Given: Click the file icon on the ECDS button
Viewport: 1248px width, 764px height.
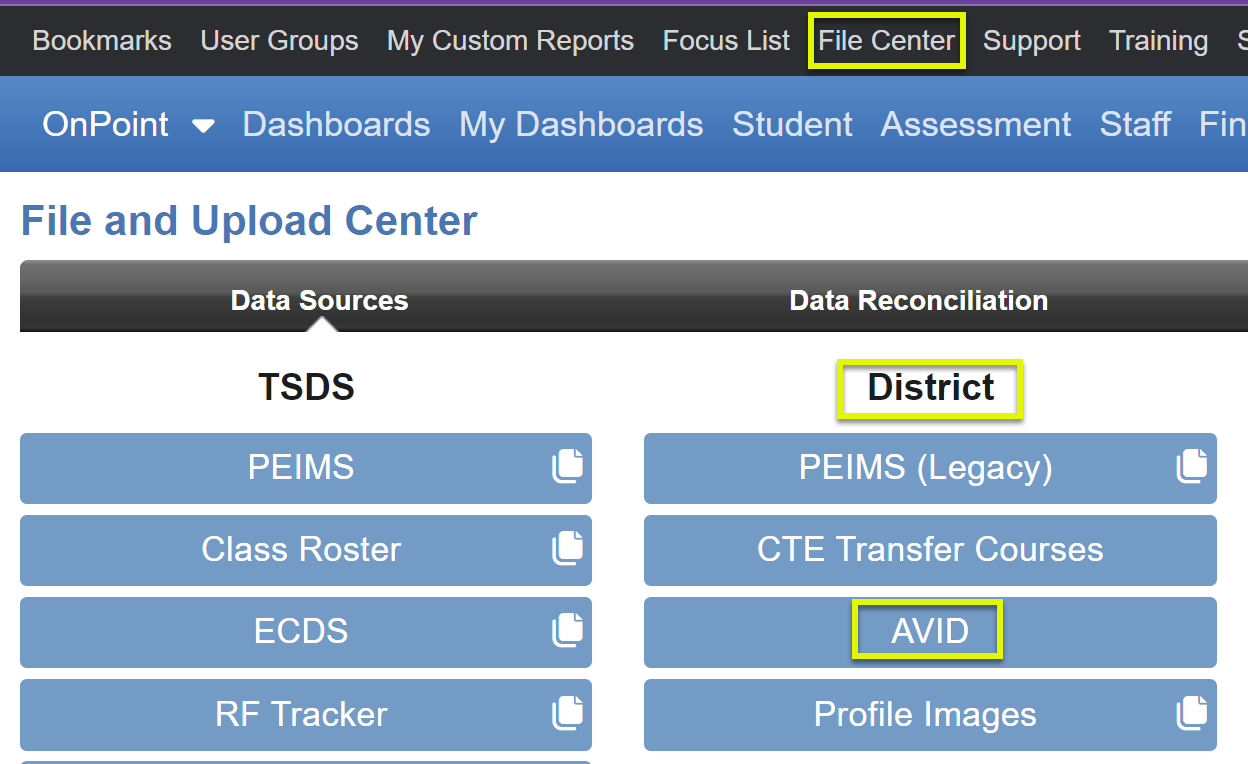Looking at the screenshot, I should [x=568, y=630].
